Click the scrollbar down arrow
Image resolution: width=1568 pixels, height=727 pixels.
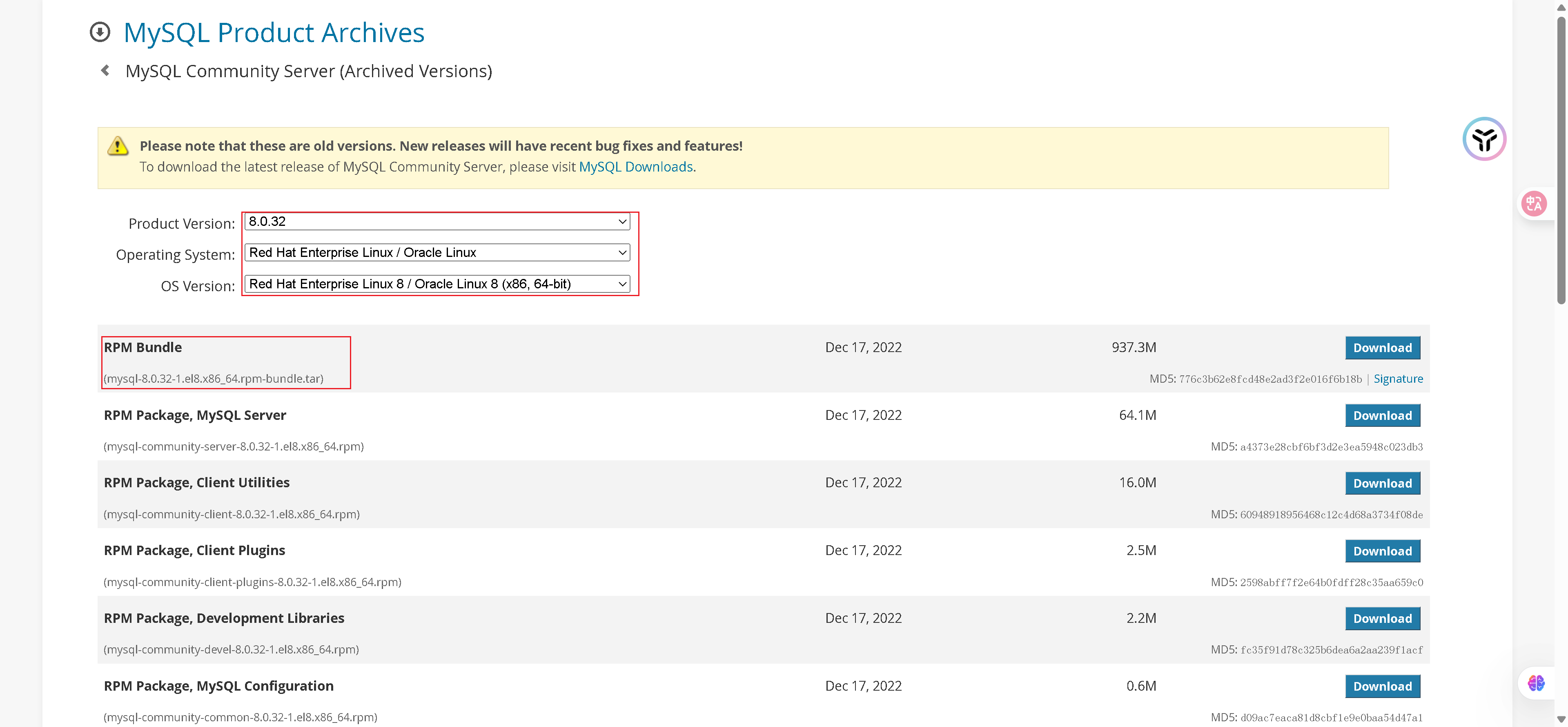pos(1561,720)
